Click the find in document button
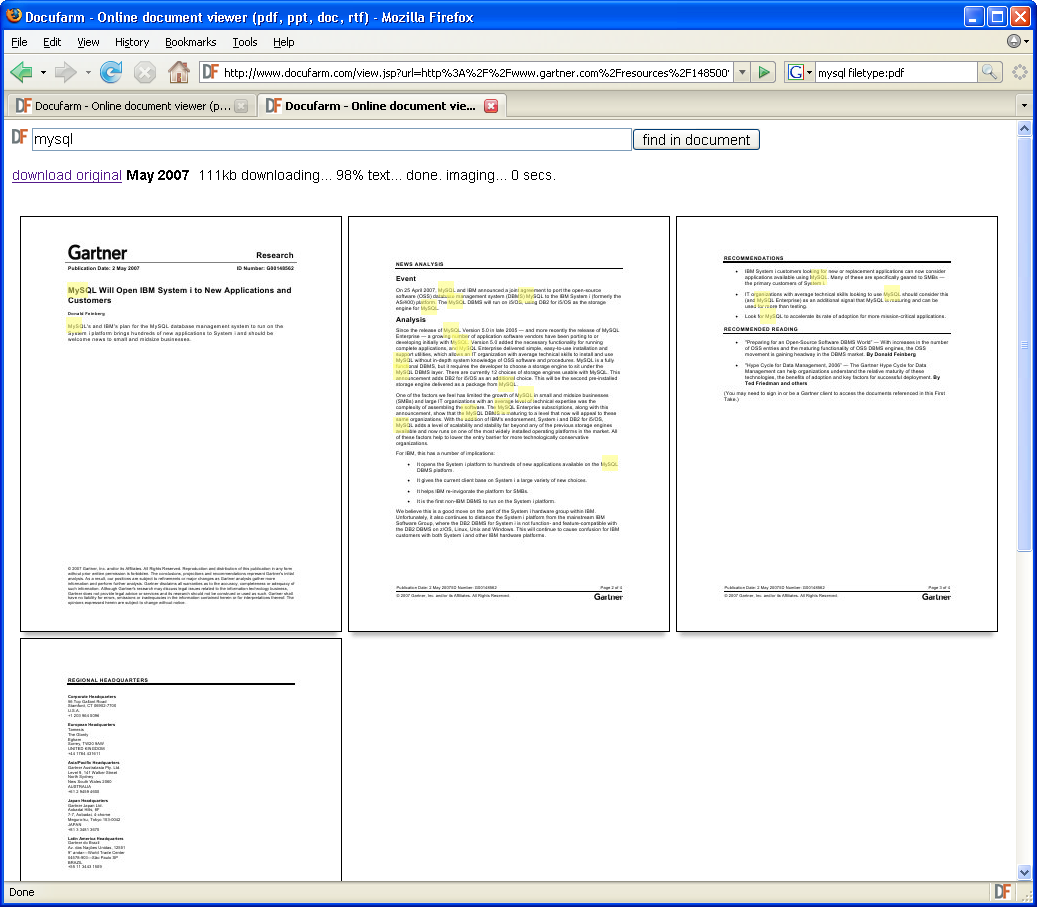This screenshot has height=907, width=1037. pyautogui.click(x=696, y=140)
